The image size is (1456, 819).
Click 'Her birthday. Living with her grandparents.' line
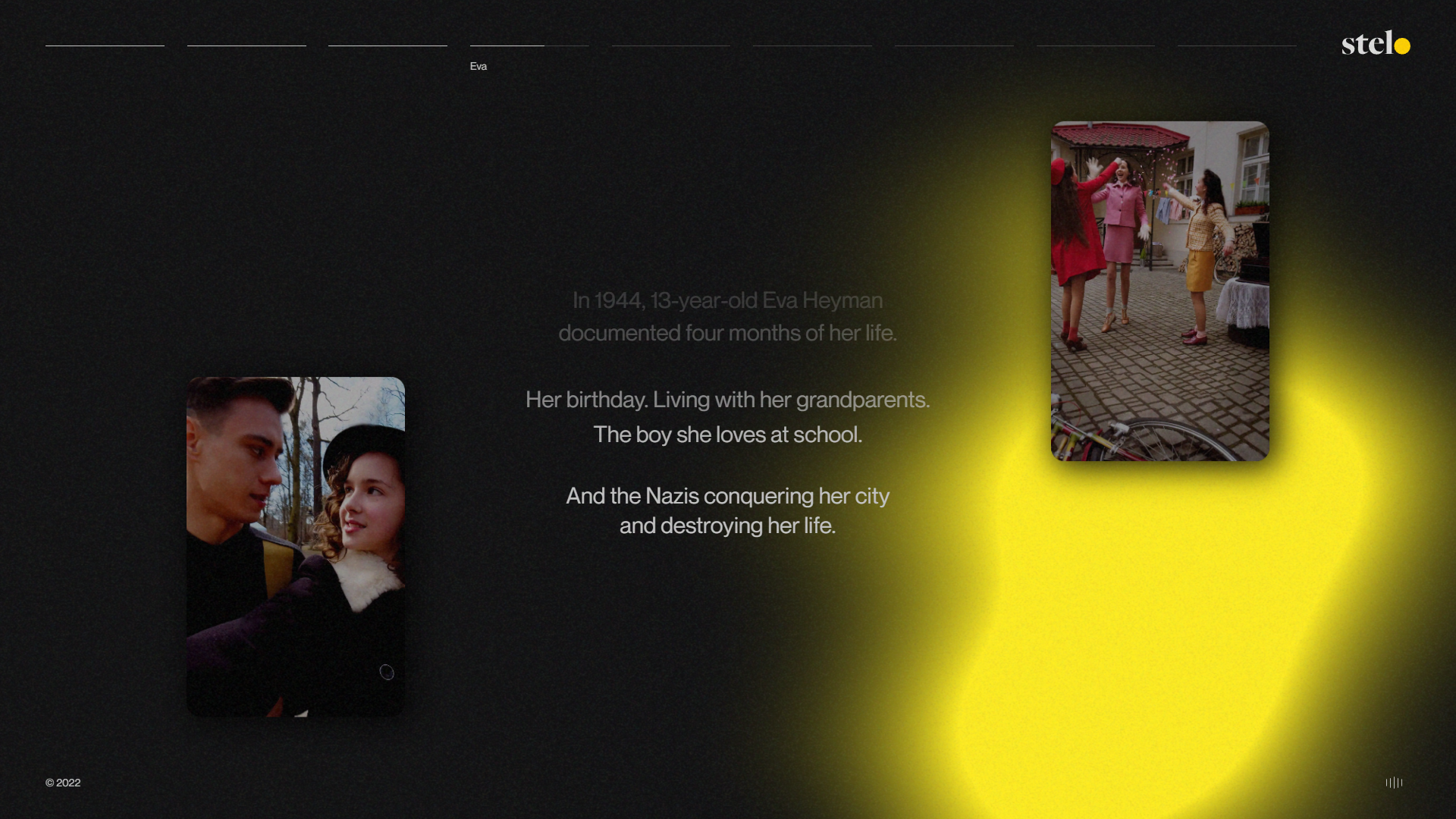coord(728,400)
